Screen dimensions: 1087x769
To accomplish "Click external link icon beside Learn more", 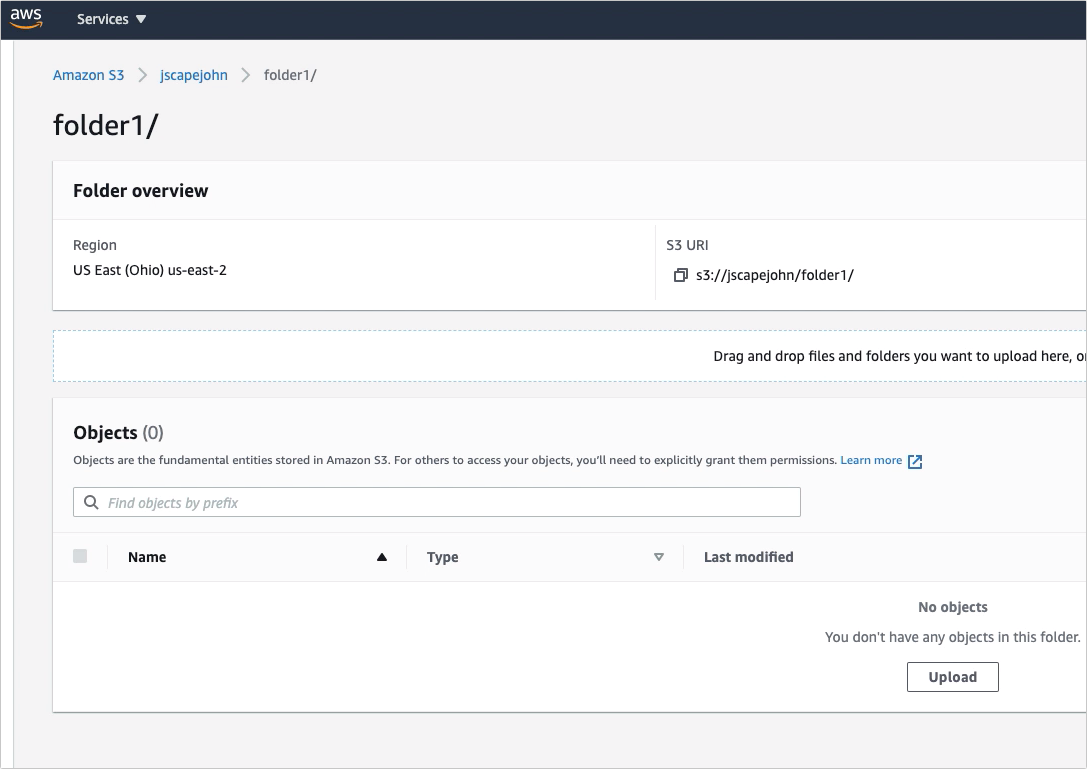I will pyautogui.click(x=915, y=462).
